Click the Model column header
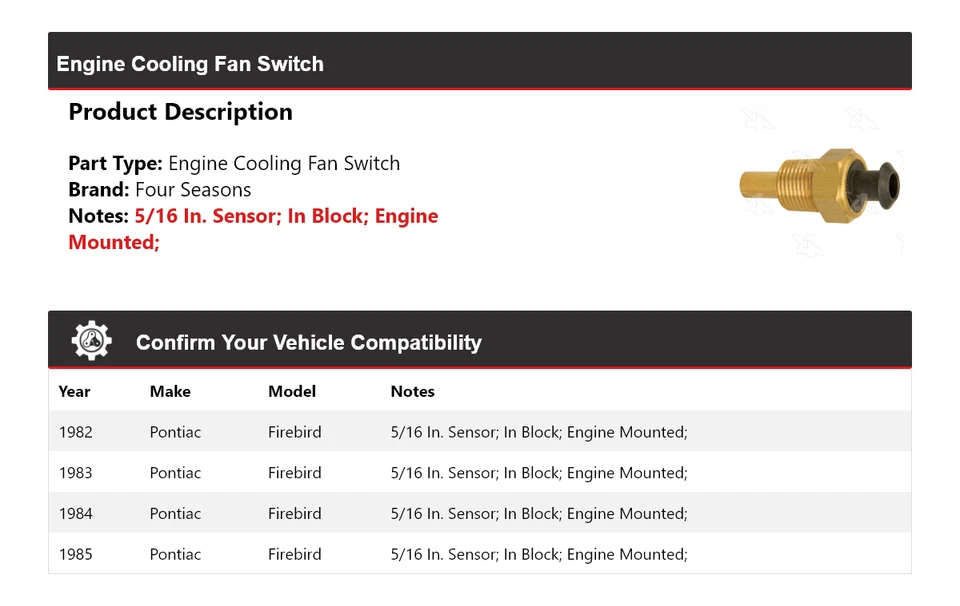The width and height of the screenshot is (960, 606). click(292, 391)
